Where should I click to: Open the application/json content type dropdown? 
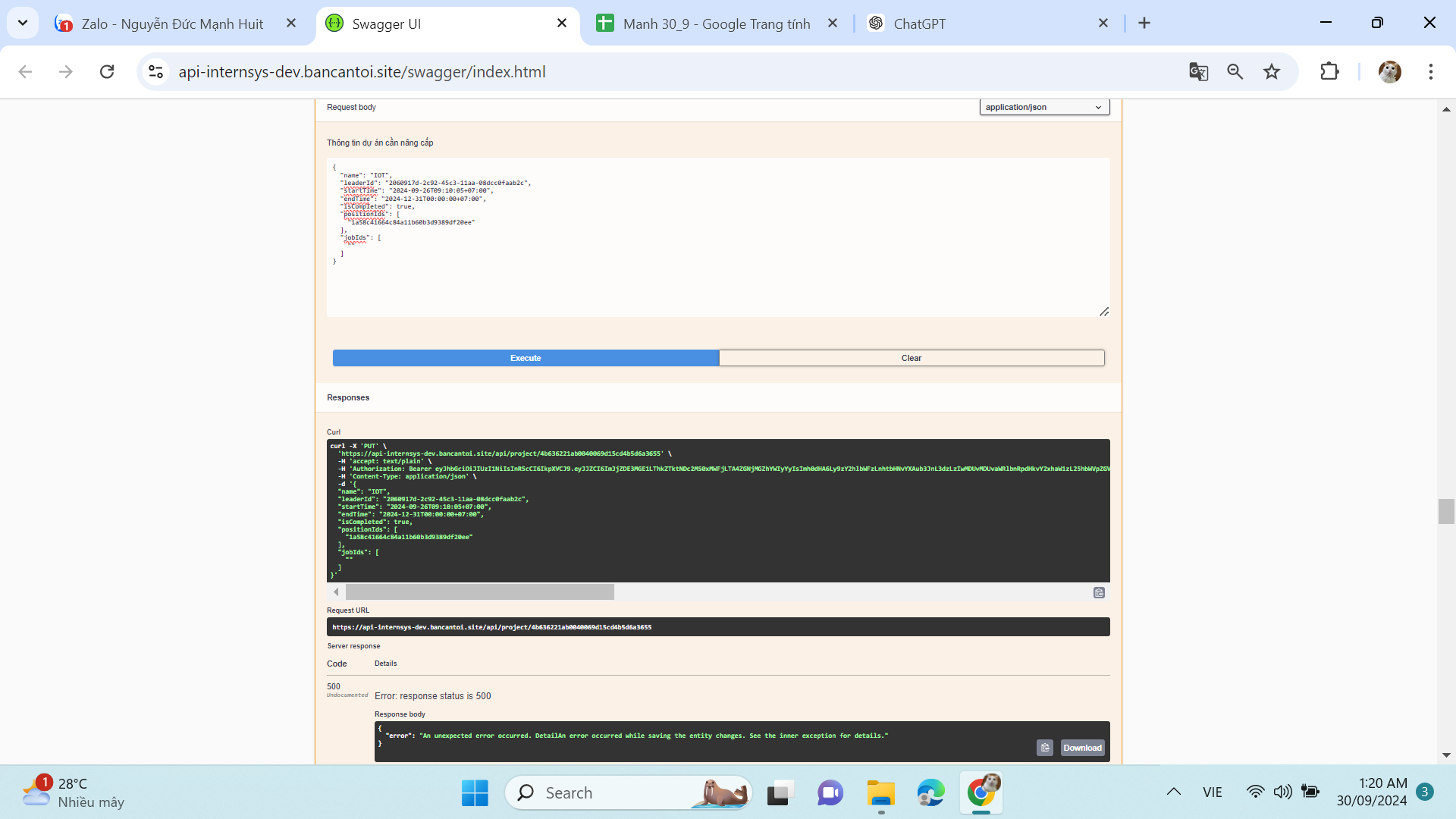point(1044,107)
